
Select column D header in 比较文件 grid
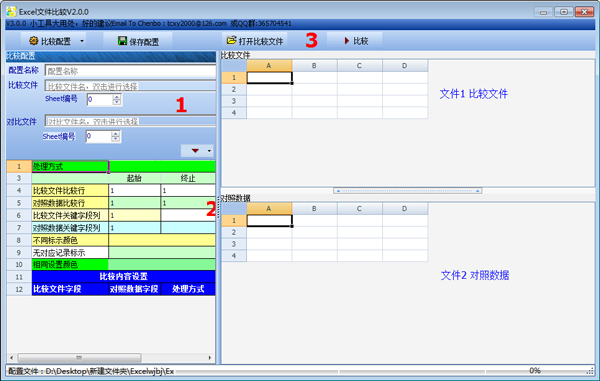(405, 66)
